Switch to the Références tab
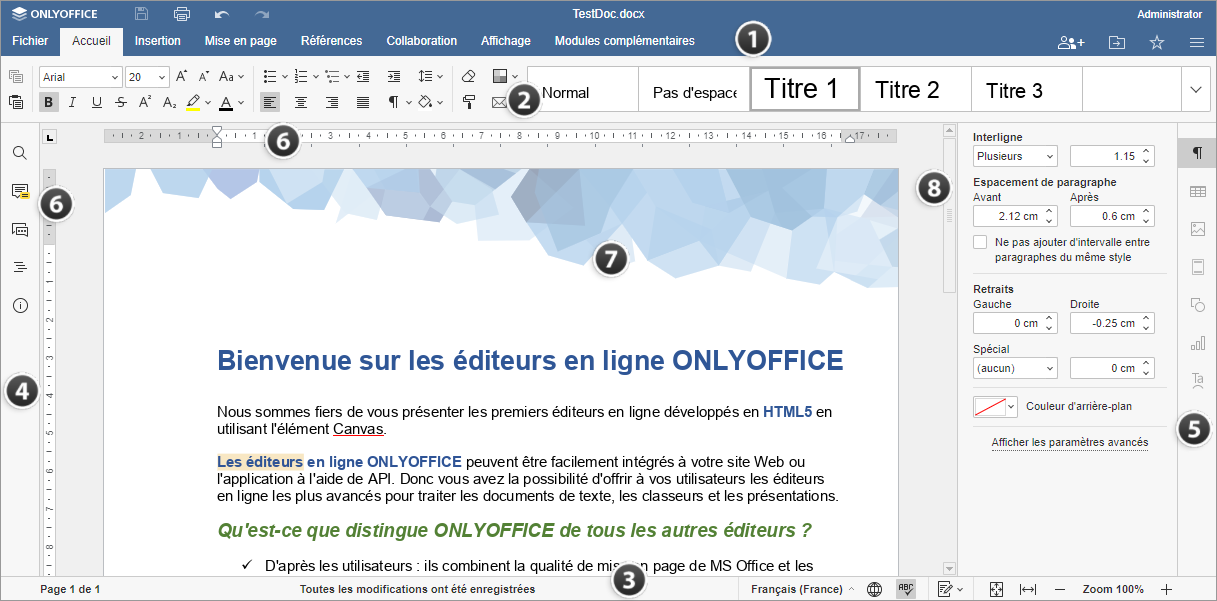Viewport: 1217px width, 601px height. coord(332,41)
